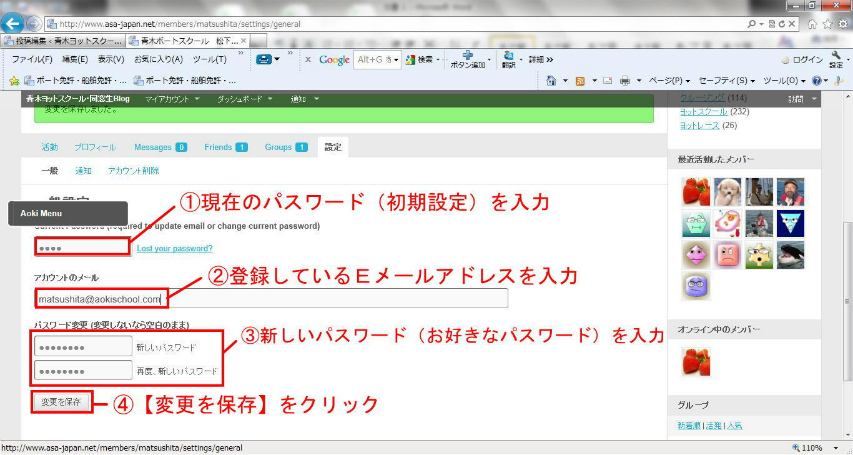Sort groups by 人気 link
The image size is (853, 455).
(734, 426)
